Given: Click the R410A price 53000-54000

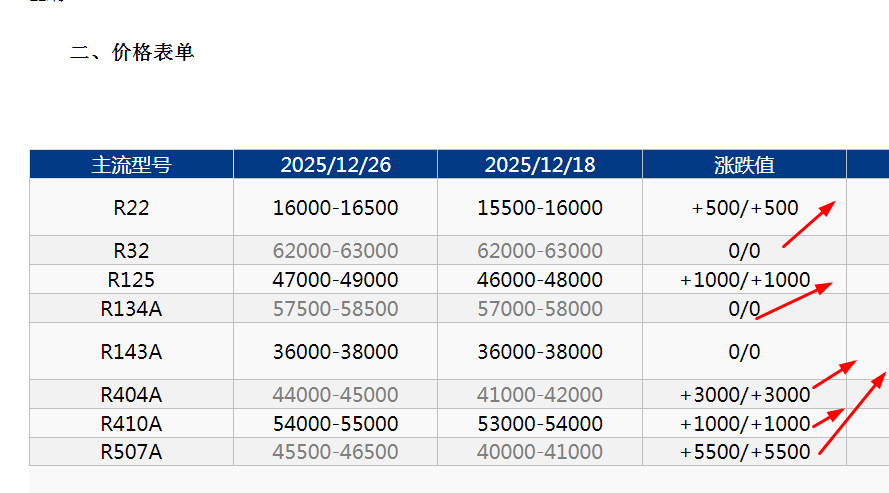Looking at the screenshot, I should (x=540, y=423).
